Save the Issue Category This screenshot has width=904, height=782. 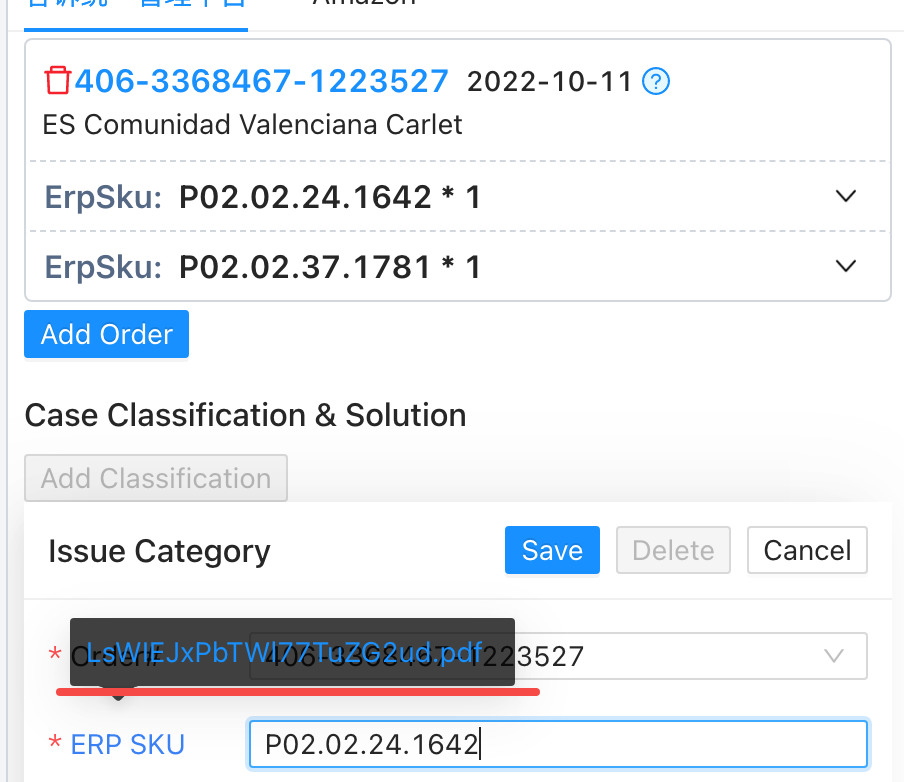tap(552, 550)
